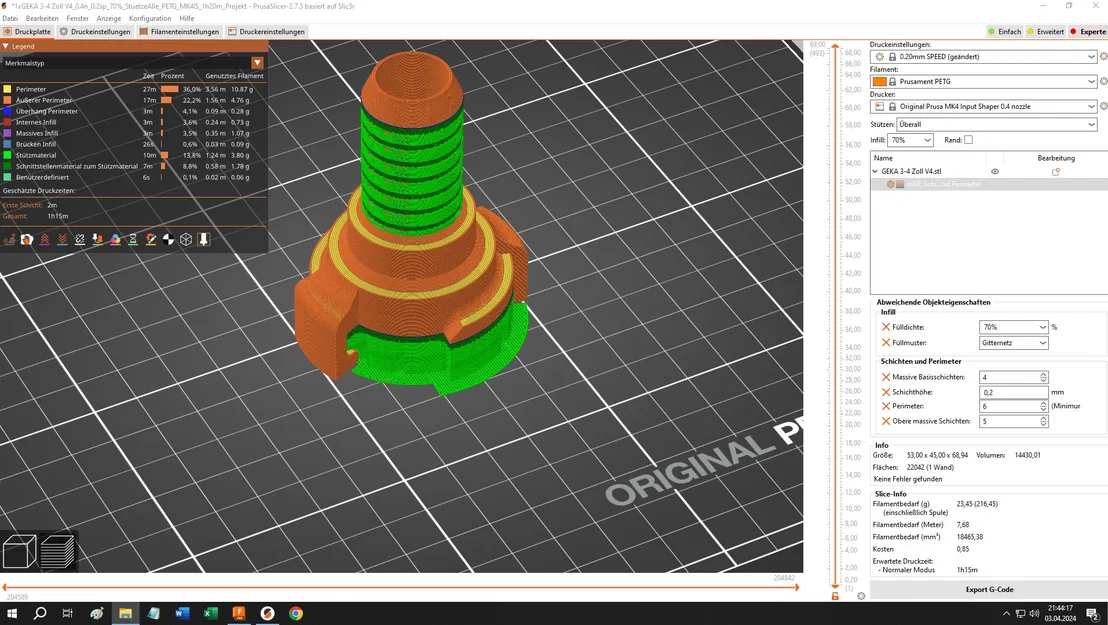Collapse the Legend panel triangle

point(6,47)
